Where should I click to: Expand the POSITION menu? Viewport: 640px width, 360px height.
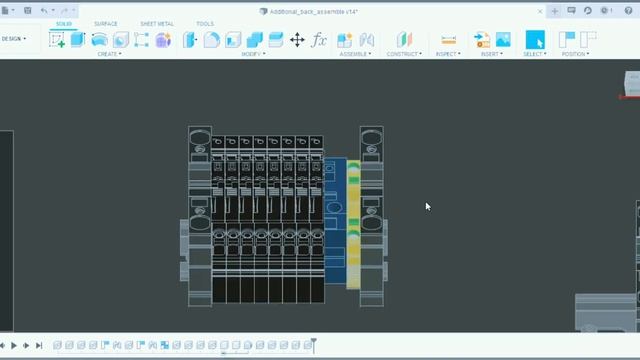click(x=576, y=54)
